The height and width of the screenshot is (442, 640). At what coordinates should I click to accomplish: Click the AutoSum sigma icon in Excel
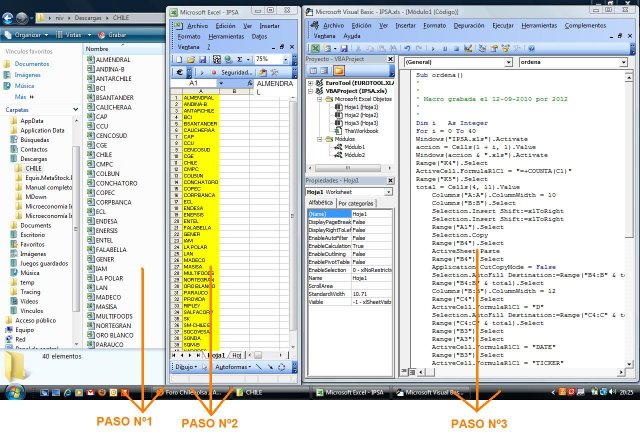pyautogui.click(x=240, y=60)
